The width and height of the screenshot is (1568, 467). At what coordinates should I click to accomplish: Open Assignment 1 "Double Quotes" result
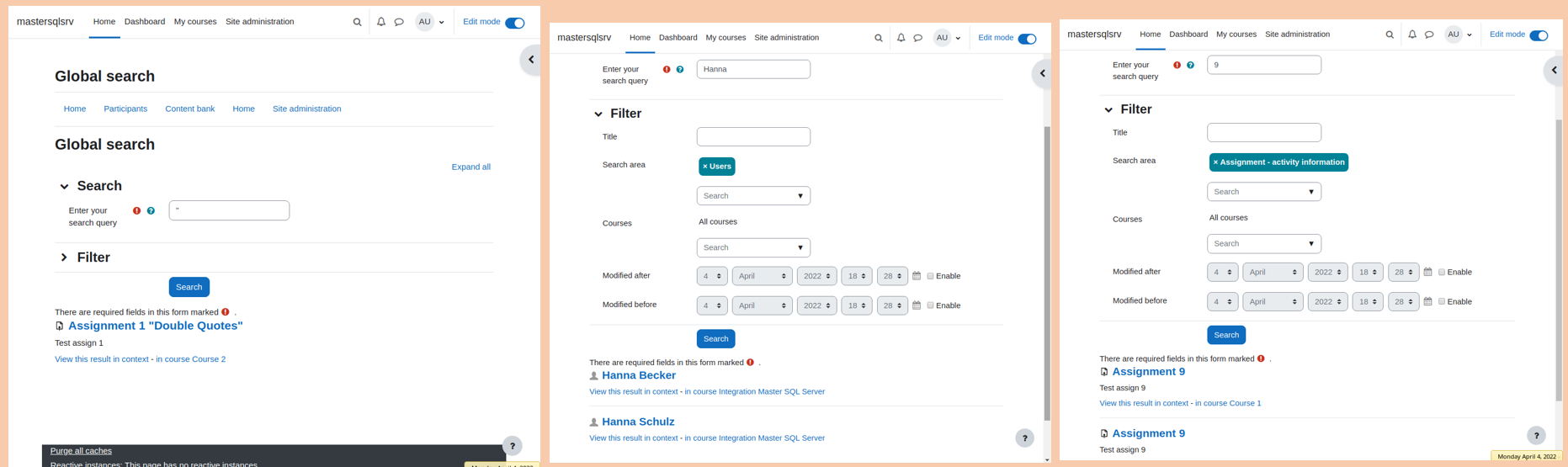[156, 326]
